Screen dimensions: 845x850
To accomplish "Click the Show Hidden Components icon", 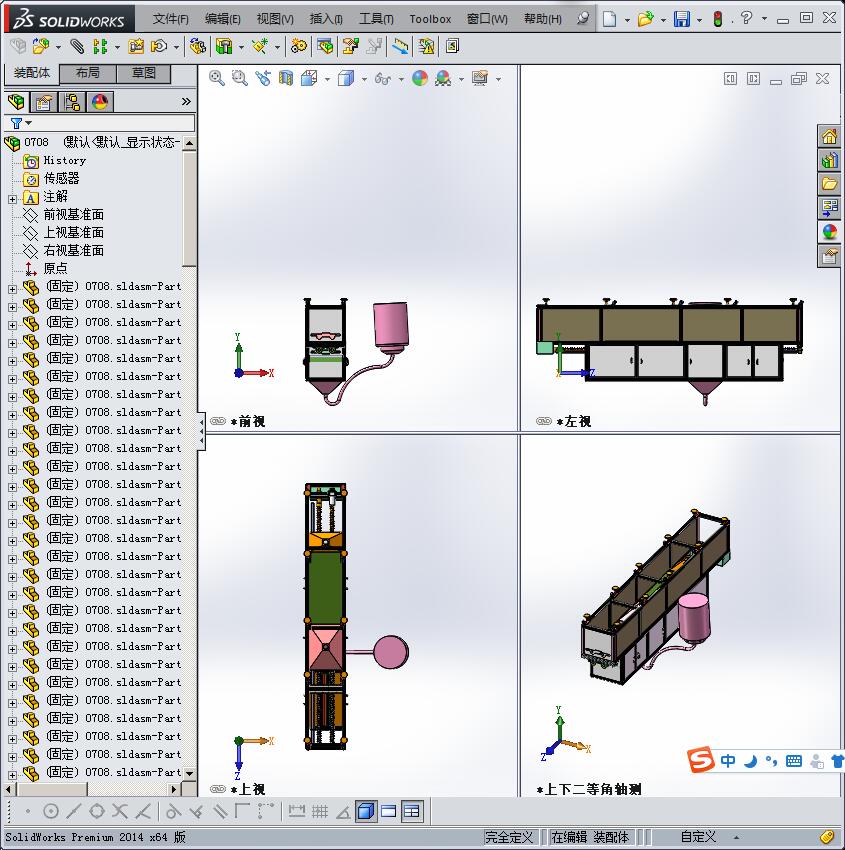I will pyautogui.click(x=198, y=47).
